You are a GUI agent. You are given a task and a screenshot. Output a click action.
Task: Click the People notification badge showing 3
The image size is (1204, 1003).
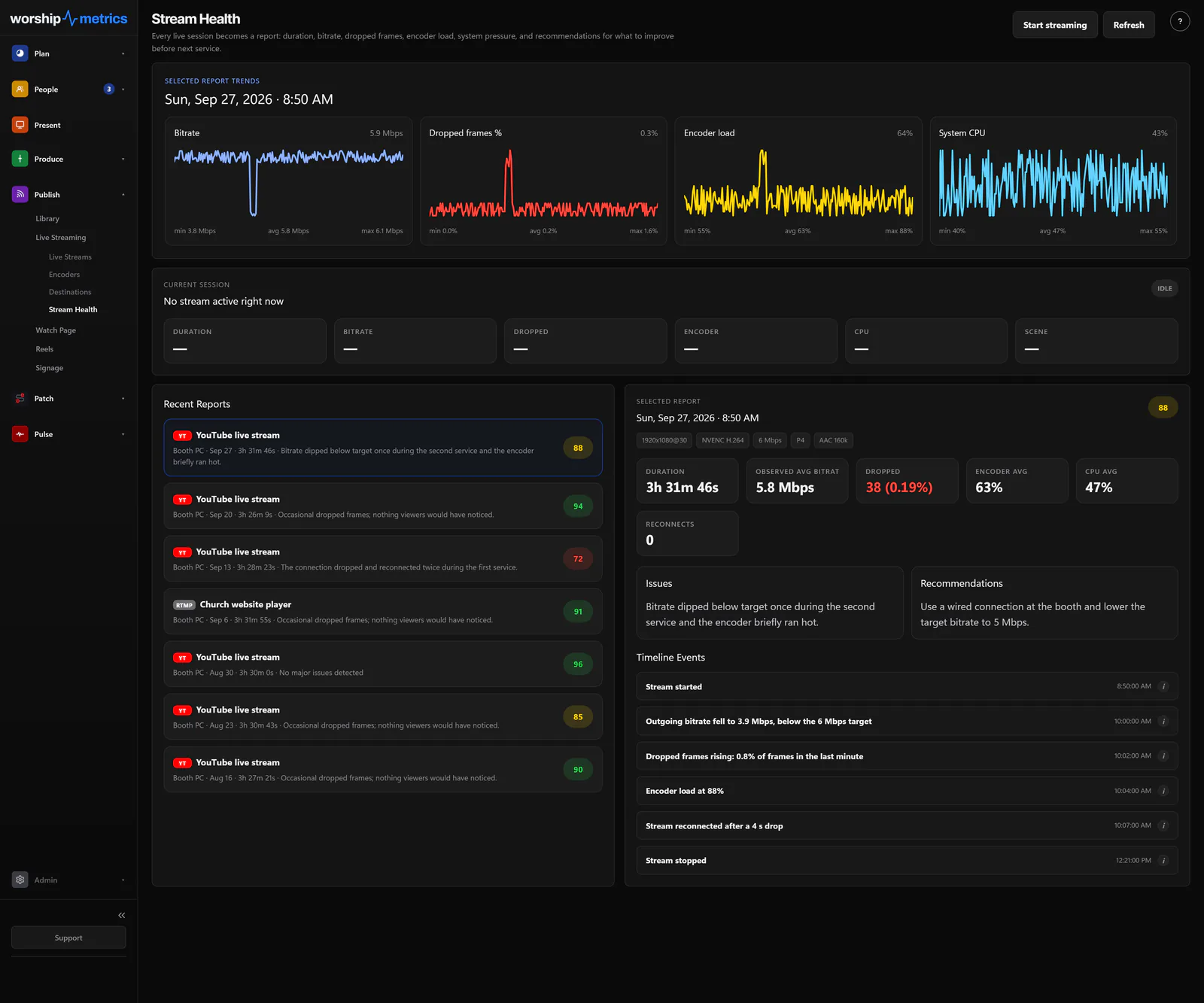[x=109, y=90]
